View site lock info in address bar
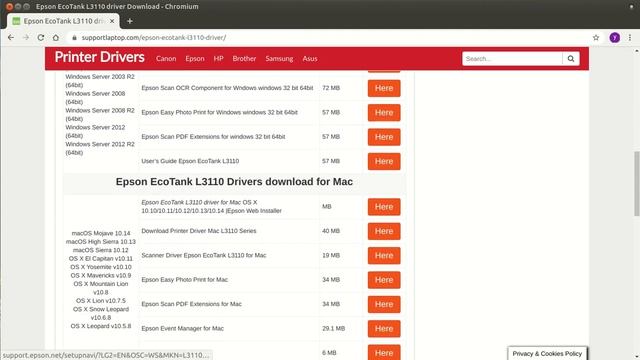Viewport: 640px width, 360px height. [x=74, y=38]
